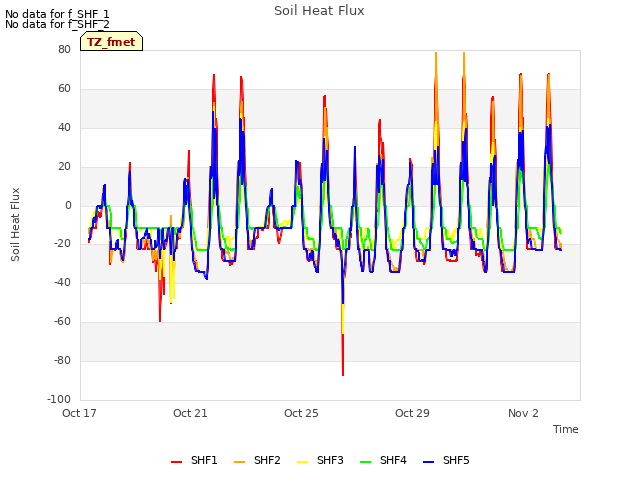The image size is (640, 480).
Task: Click the '0' y-axis tick label
Action: click(69, 205)
